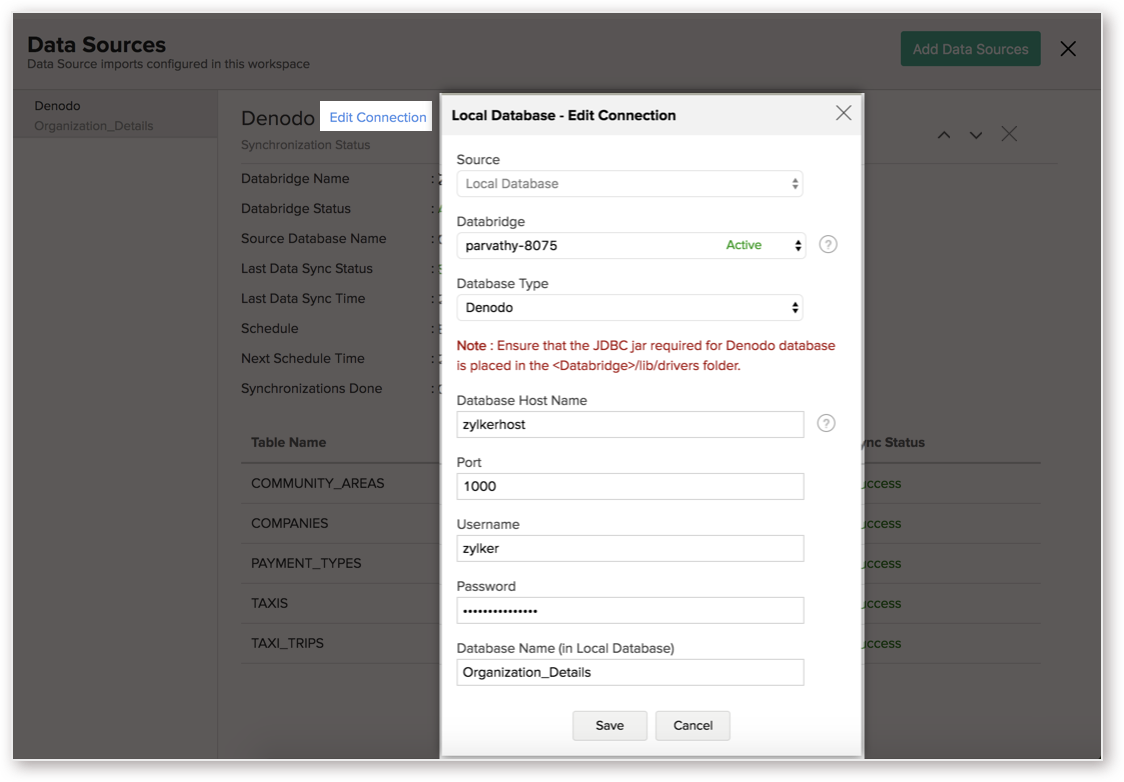
Task: Click the Database Host Name field
Action: pos(630,424)
